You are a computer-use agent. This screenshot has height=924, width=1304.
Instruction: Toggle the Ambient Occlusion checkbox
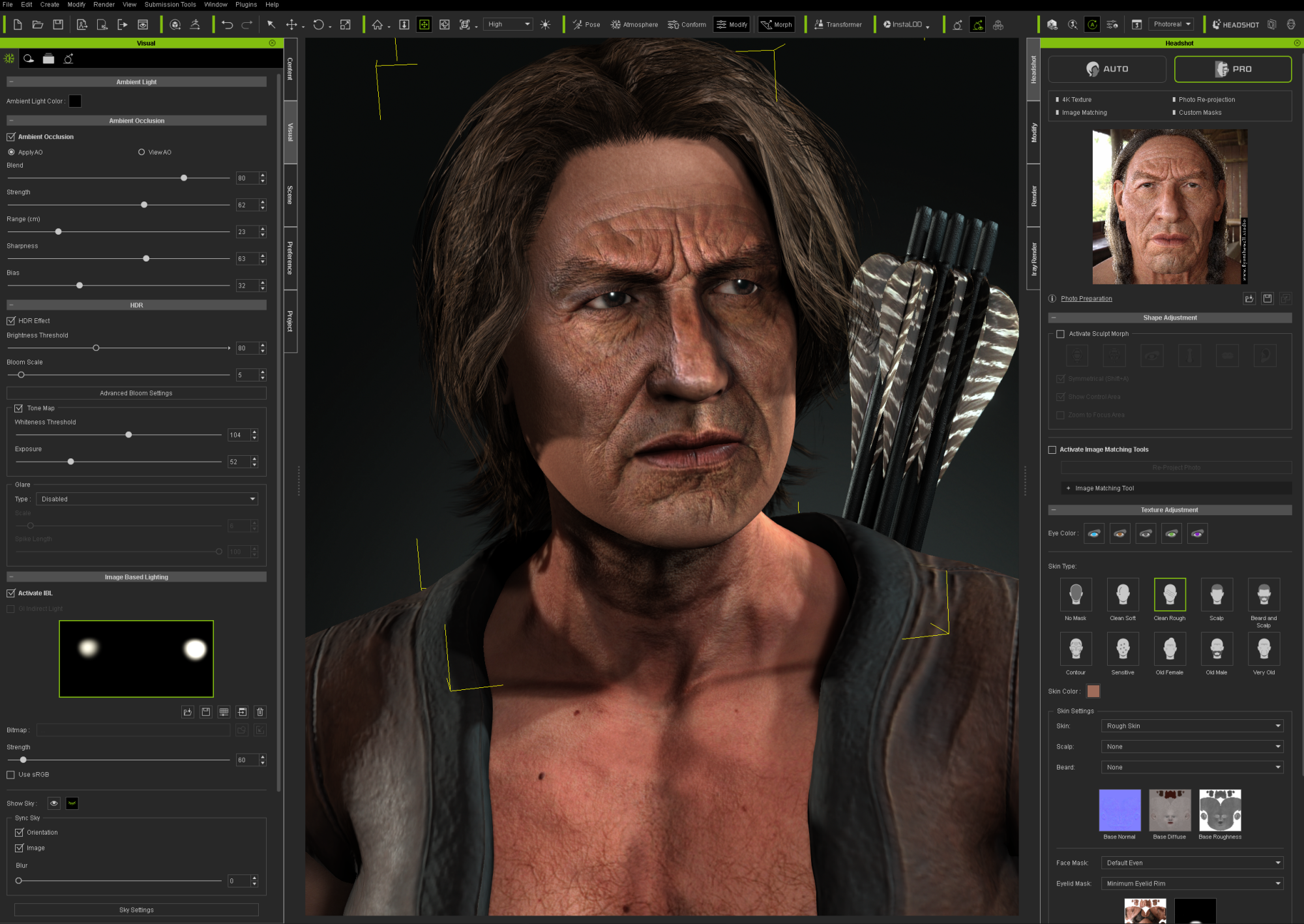(11, 137)
